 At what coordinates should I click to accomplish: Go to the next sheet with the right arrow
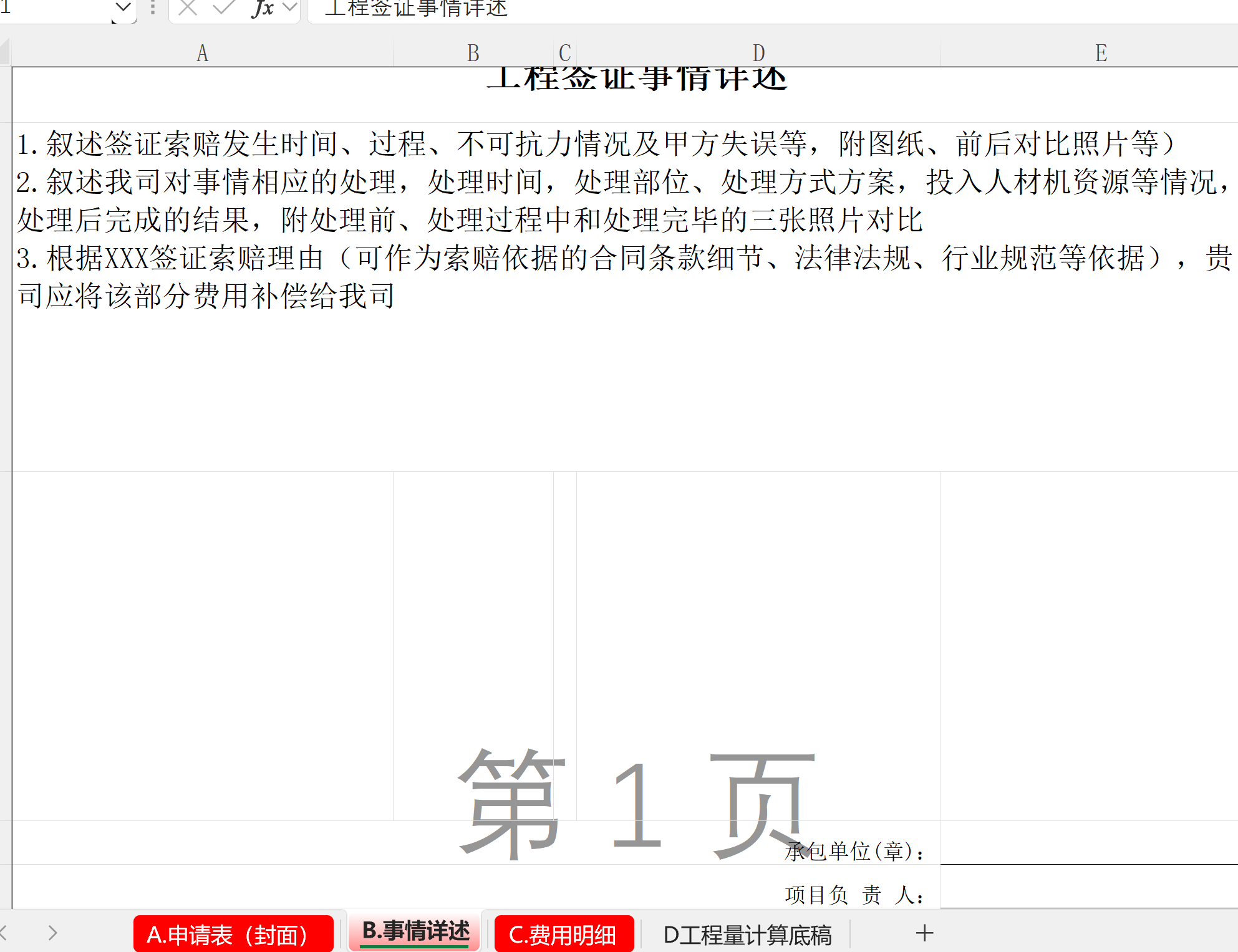[x=52, y=933]
